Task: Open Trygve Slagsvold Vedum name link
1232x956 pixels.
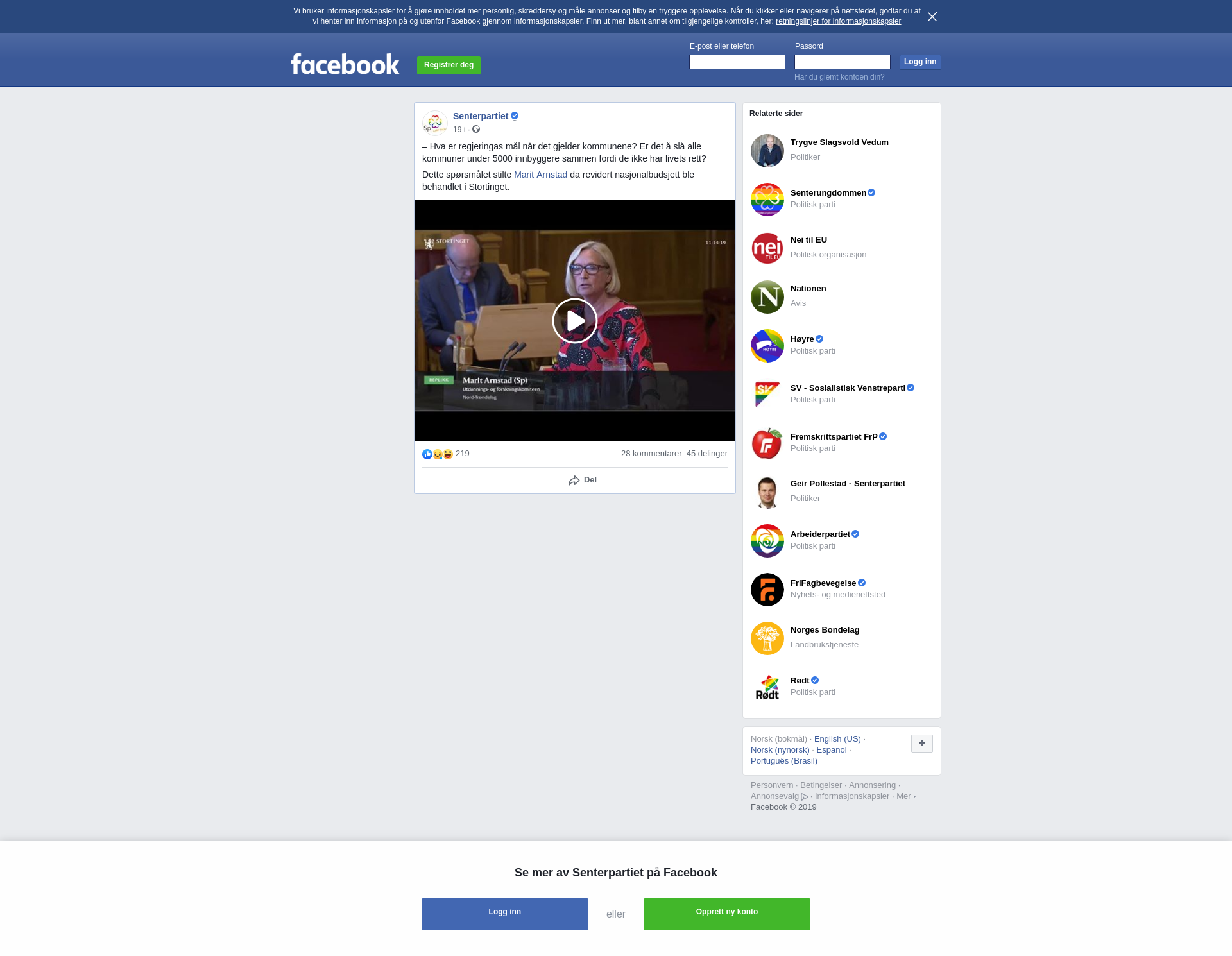Action: point(839,142)
